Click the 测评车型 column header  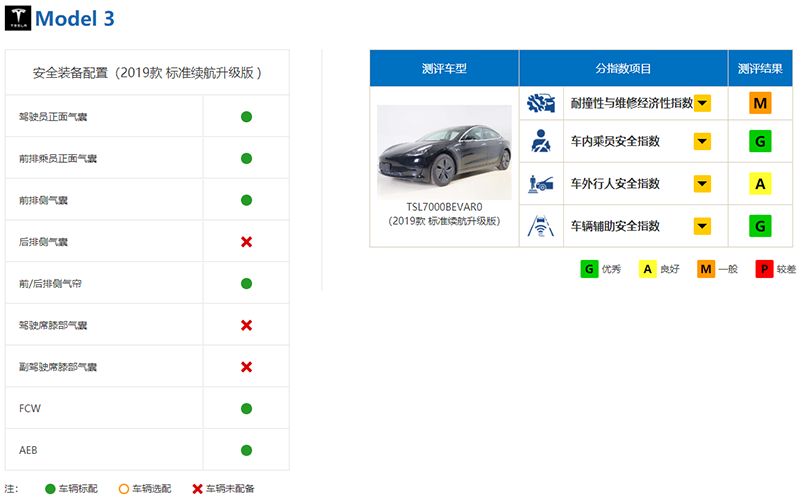coord(444,68)
